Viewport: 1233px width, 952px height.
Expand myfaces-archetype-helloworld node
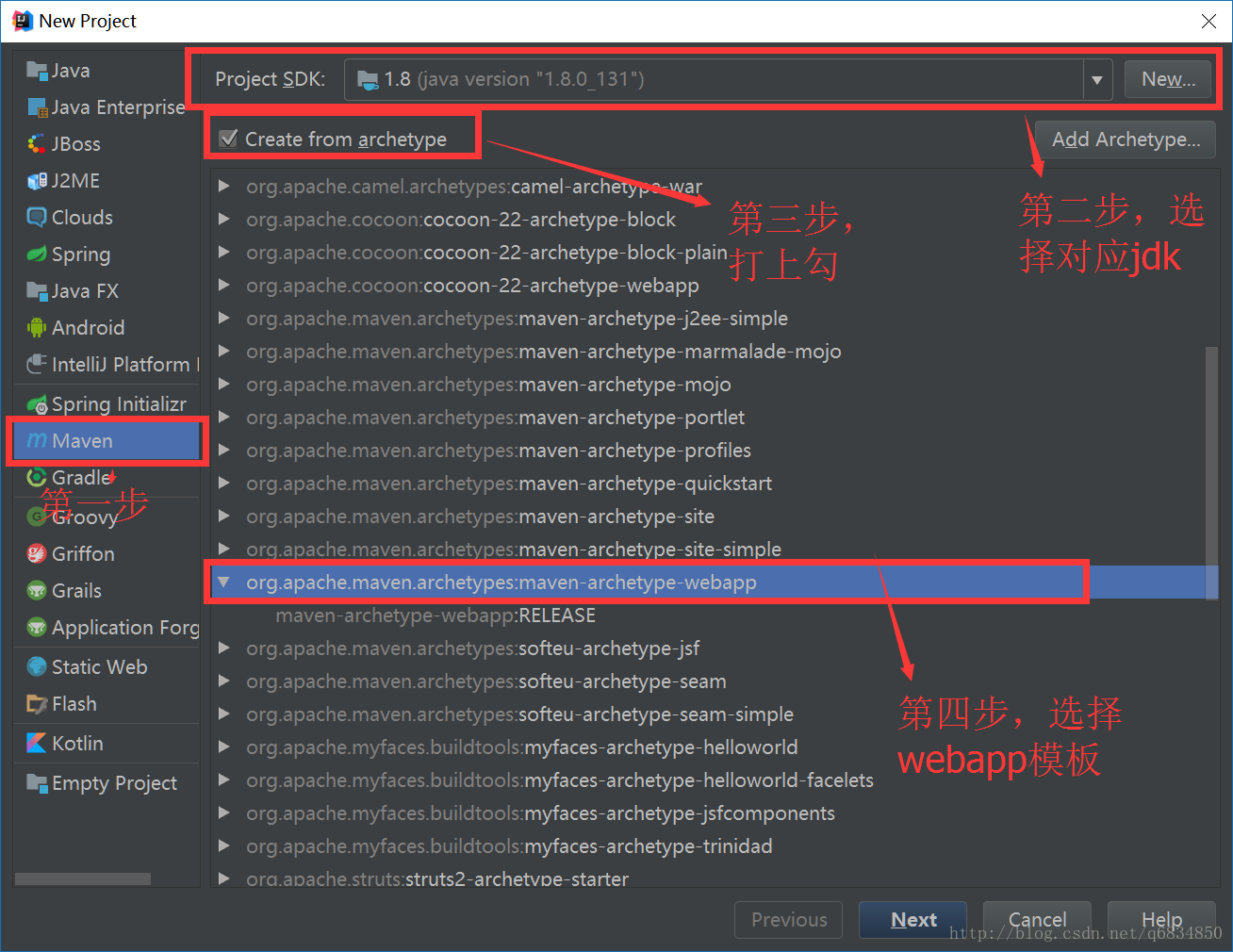224,747
